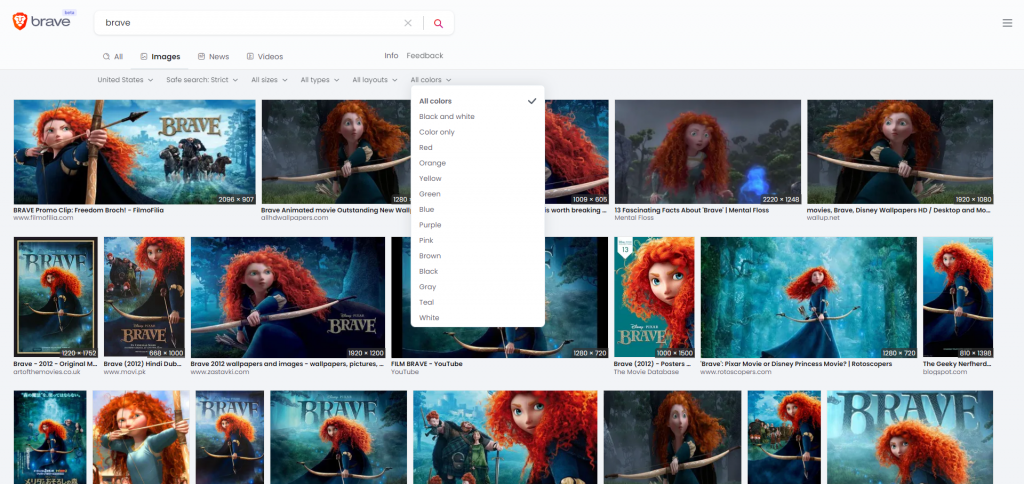Choose Teal in the color menu
This screenshot has height=484, width=1024.
point(428,302)
